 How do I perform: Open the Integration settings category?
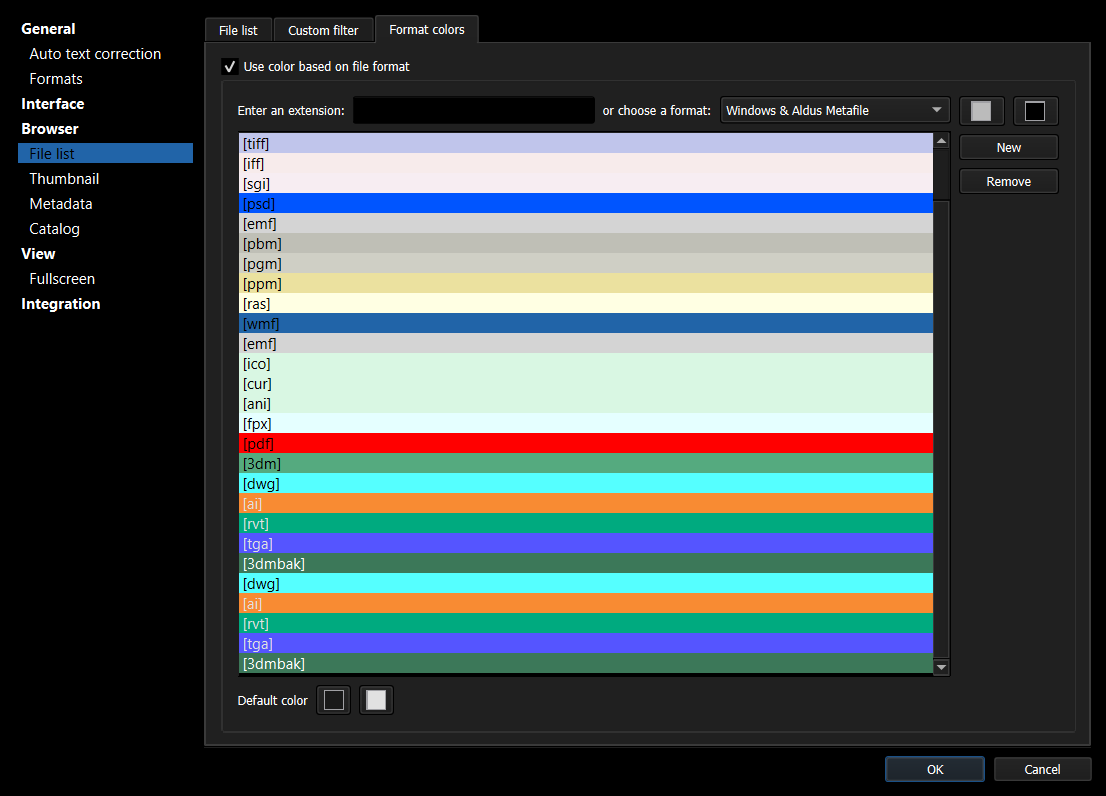tap(61, 304)
